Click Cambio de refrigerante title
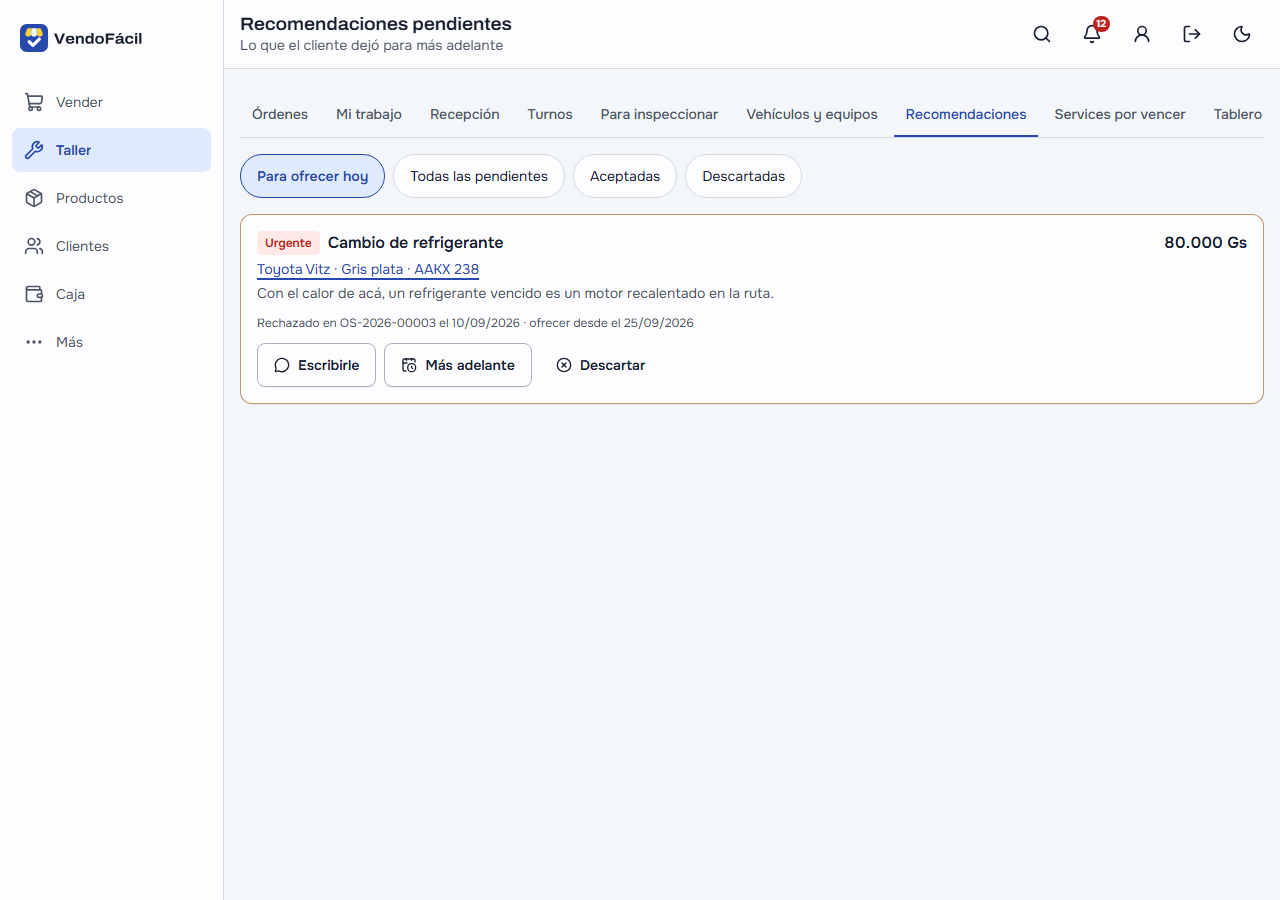1280x900 pixels. (x=416, y=242)
